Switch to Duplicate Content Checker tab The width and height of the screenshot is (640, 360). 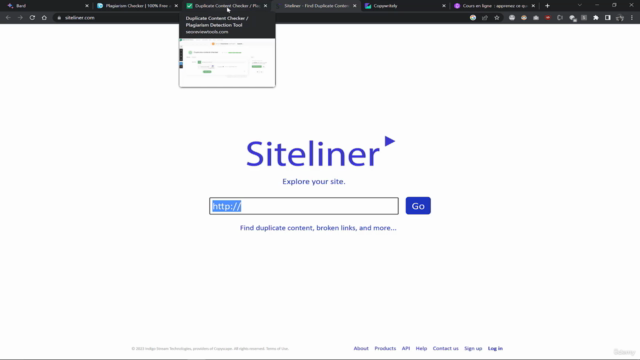[x=226, y=6]
